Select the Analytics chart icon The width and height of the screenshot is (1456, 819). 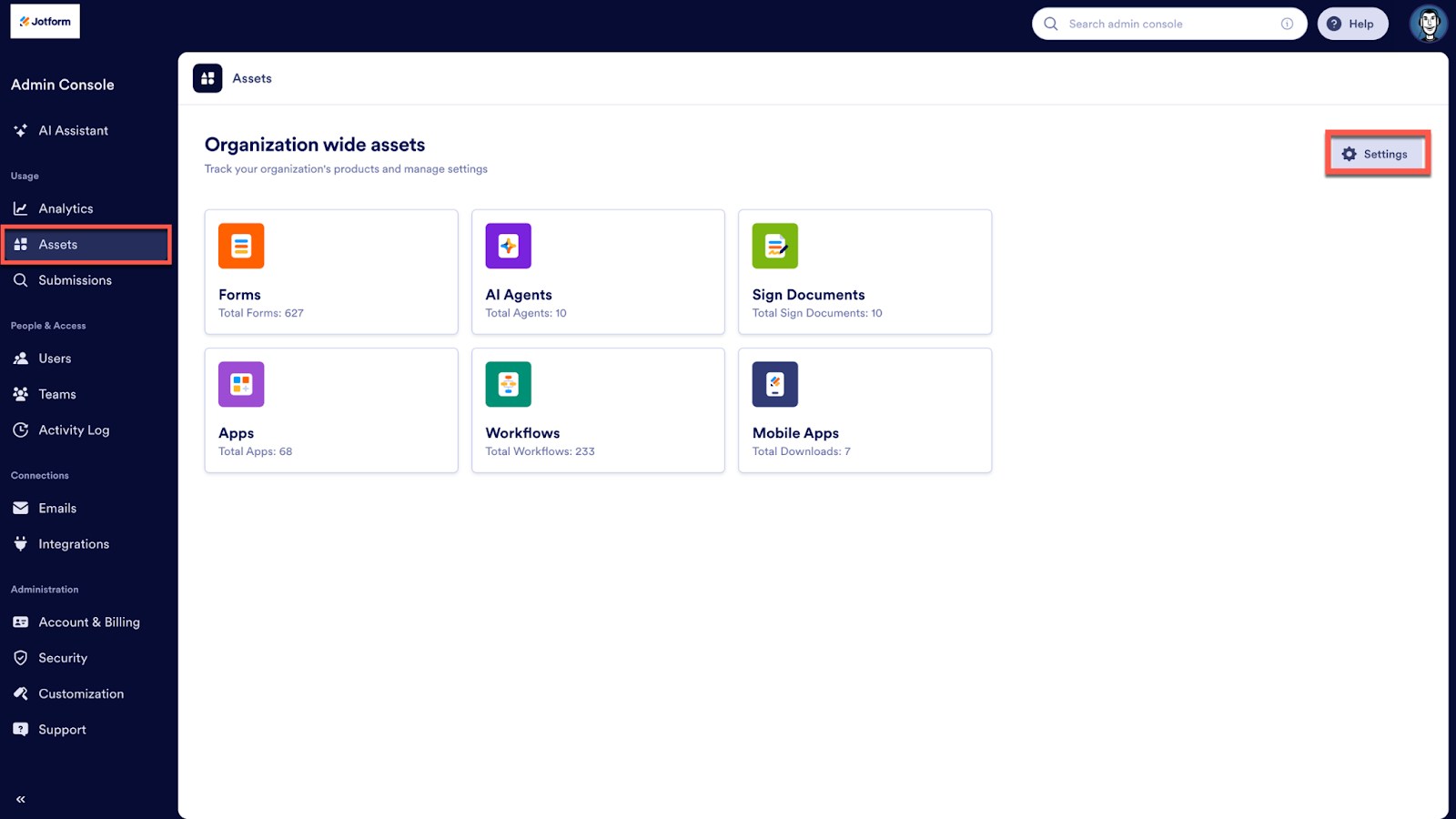pyautogui.click(x=20, y=207)
